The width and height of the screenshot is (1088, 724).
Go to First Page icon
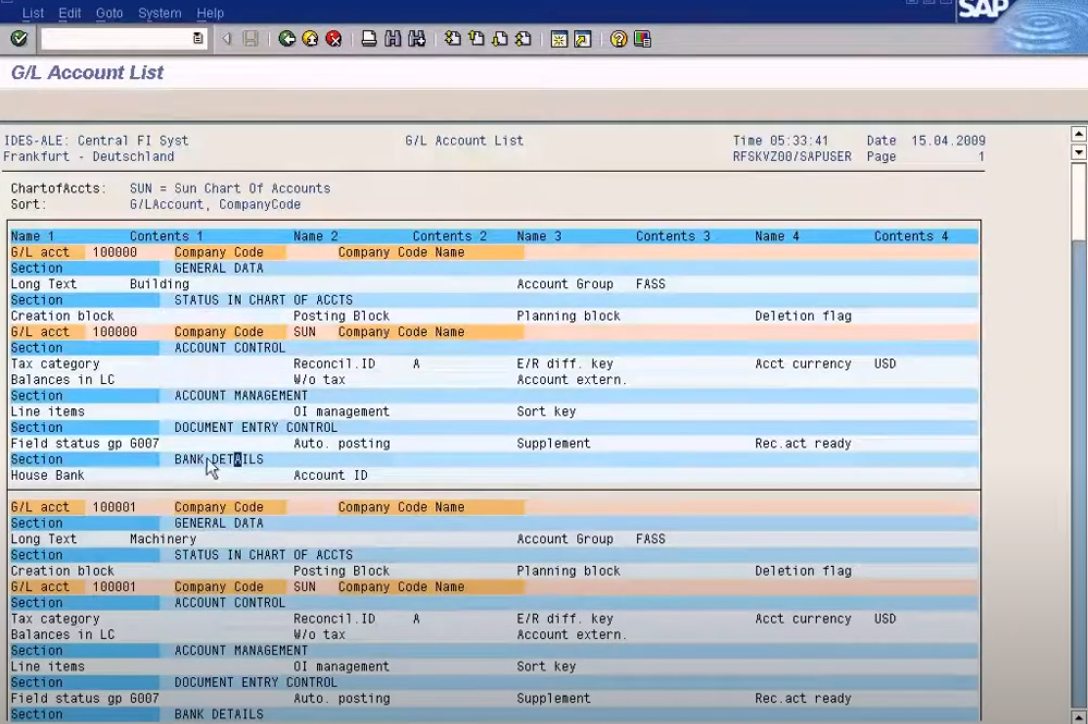[452, 39]
